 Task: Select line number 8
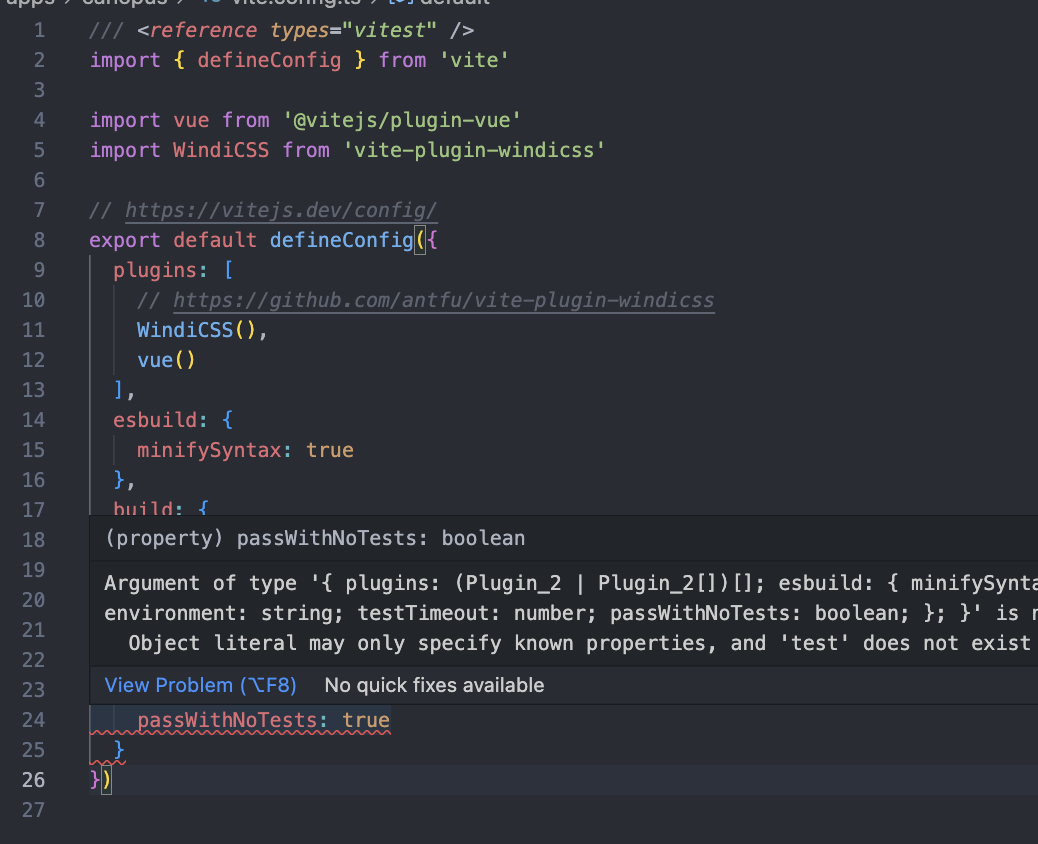tap(38, 240)
